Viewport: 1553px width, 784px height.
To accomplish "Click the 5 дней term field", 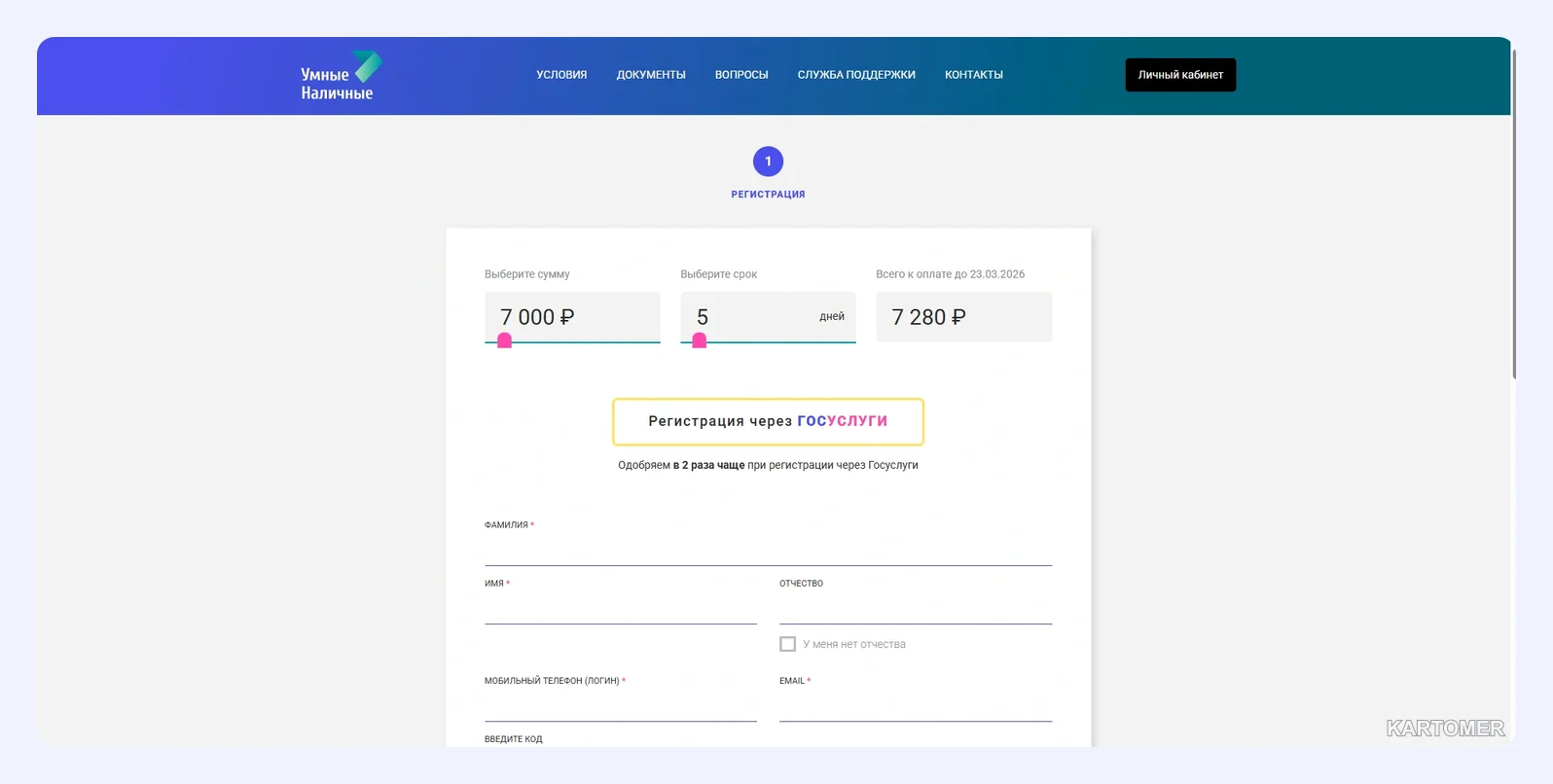I will (768, 317).
